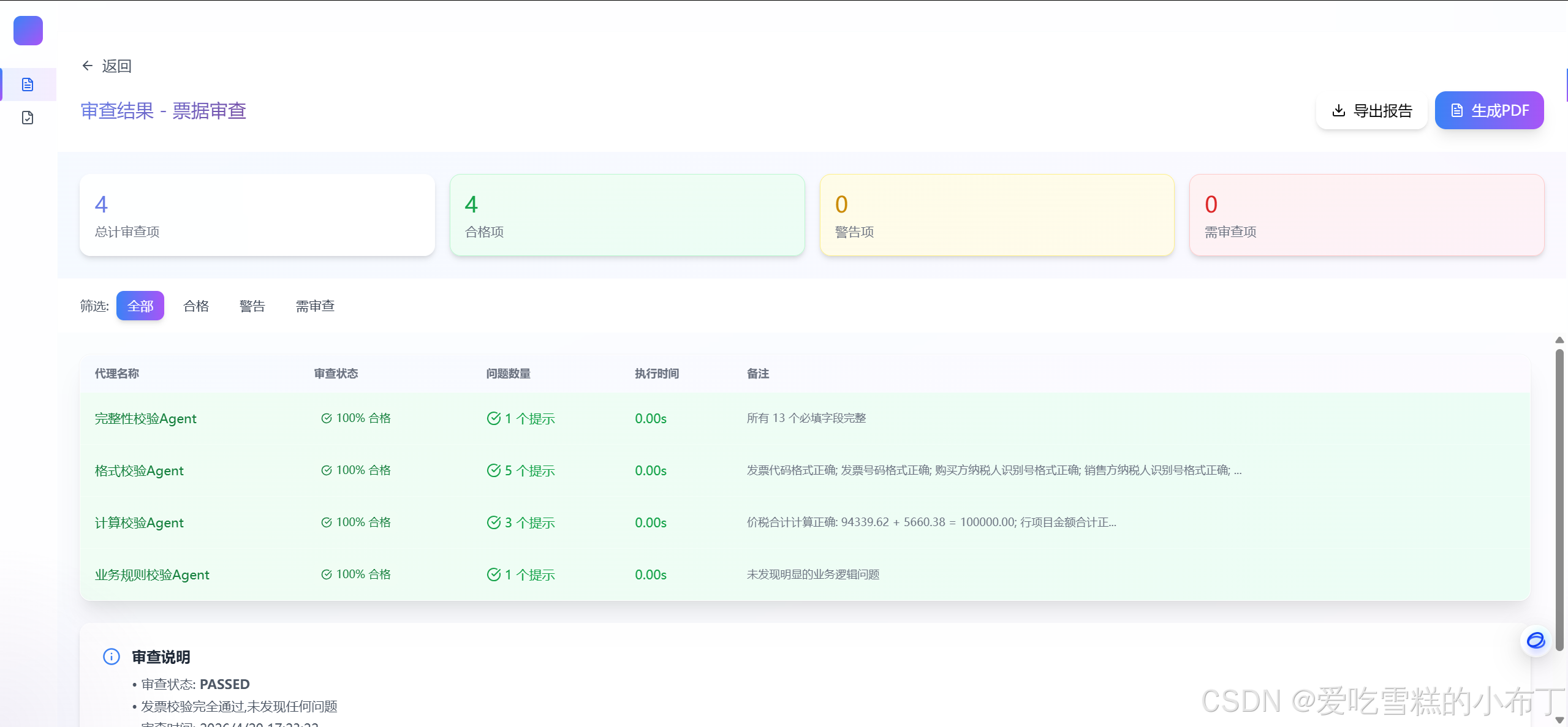Click the purple app logo icon
This screenshot has height=727, width=1568.
coord(28,31)
